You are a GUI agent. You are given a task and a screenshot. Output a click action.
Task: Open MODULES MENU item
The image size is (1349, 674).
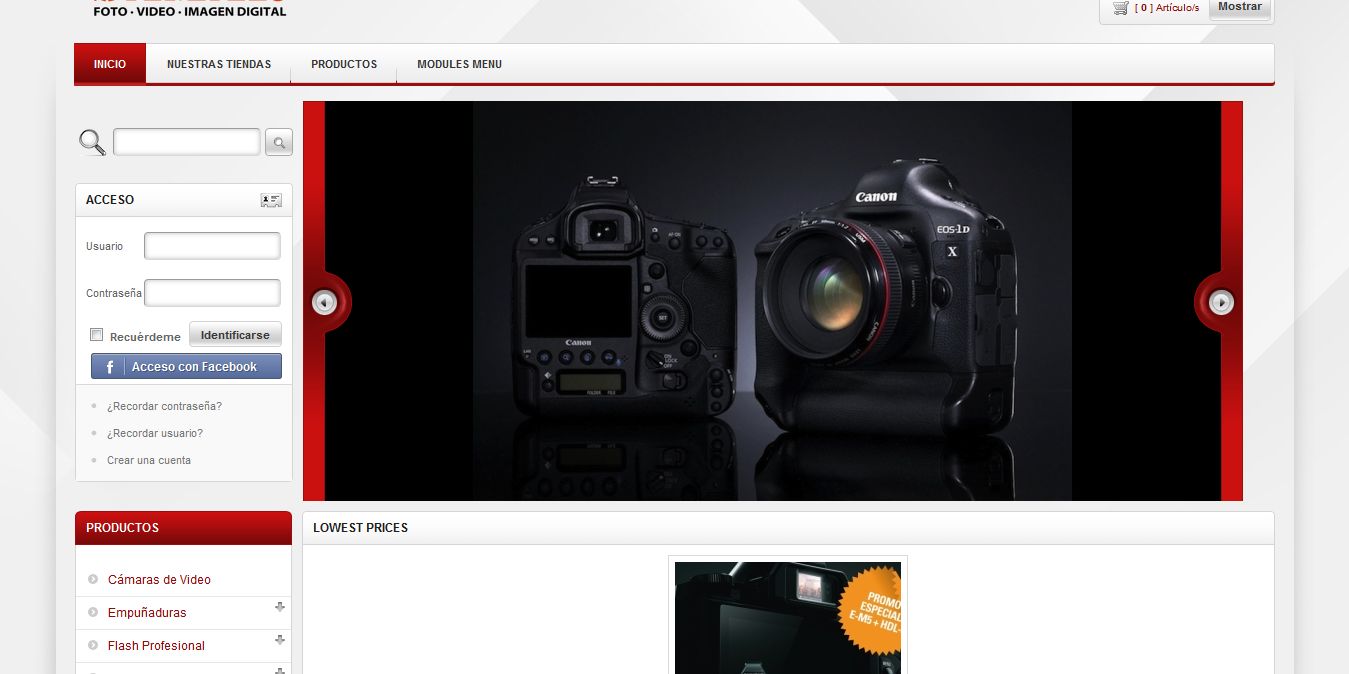pos(459,64)
